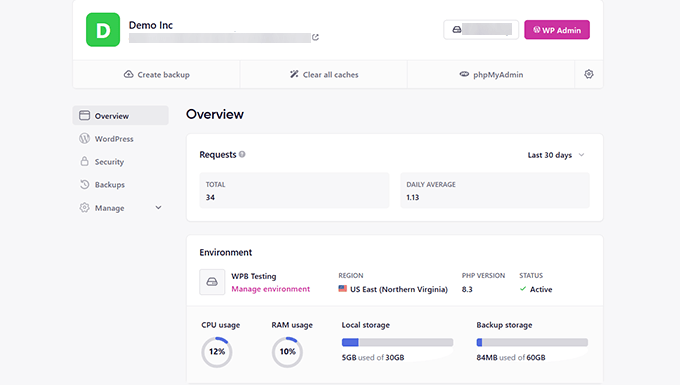Screen dimensions: 680x385
Task: Click the Backup storage progress bar
Action: click(532, 343)
